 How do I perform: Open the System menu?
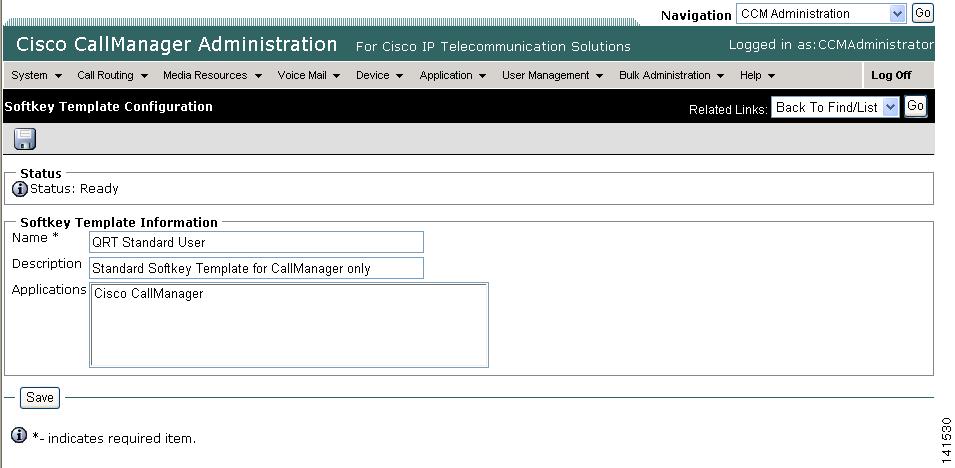(x=37, y=76)
